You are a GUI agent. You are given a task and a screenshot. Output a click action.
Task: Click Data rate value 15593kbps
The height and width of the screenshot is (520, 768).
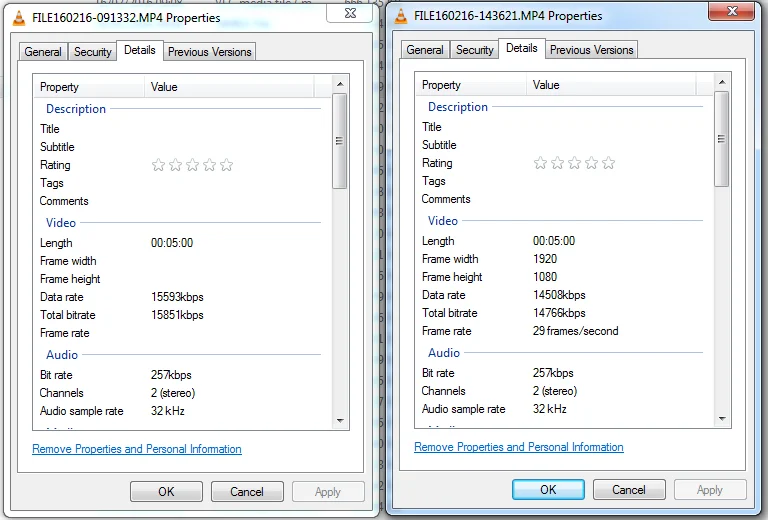pyautogui.click(x=177, y=297)
